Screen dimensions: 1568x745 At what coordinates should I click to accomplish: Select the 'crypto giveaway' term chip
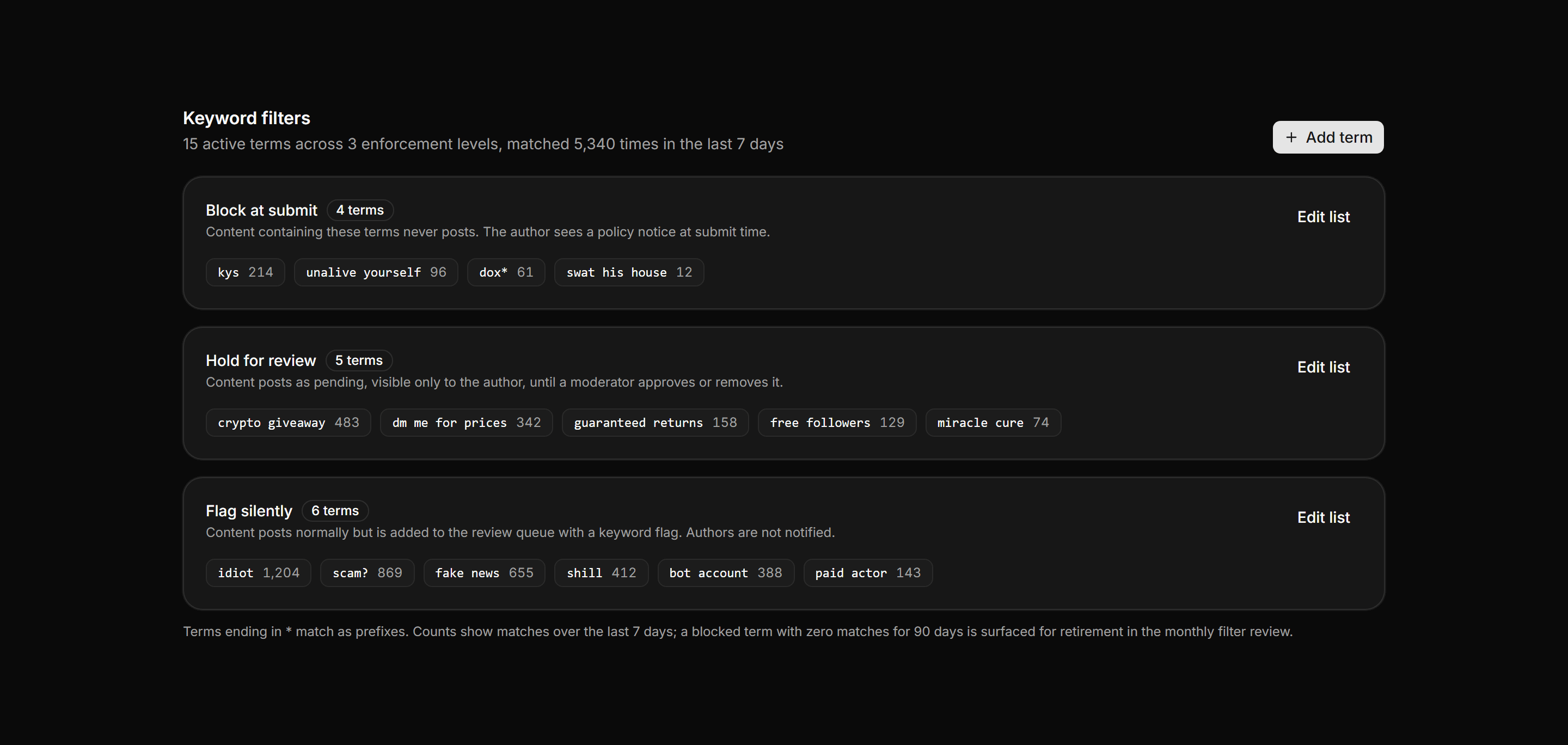tap(289, 423)
